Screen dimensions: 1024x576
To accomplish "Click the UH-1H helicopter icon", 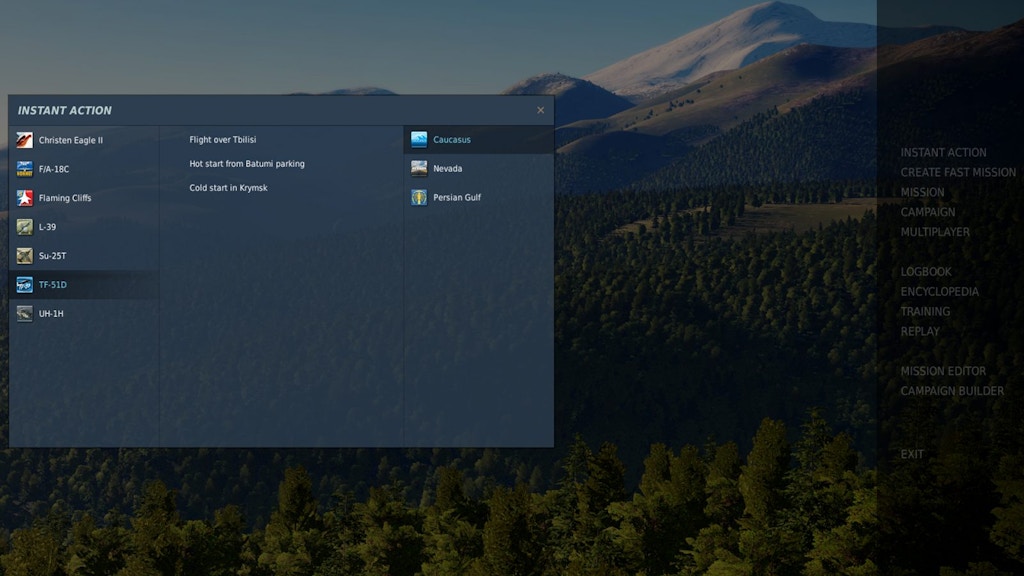I will click(x=25, y=314).
